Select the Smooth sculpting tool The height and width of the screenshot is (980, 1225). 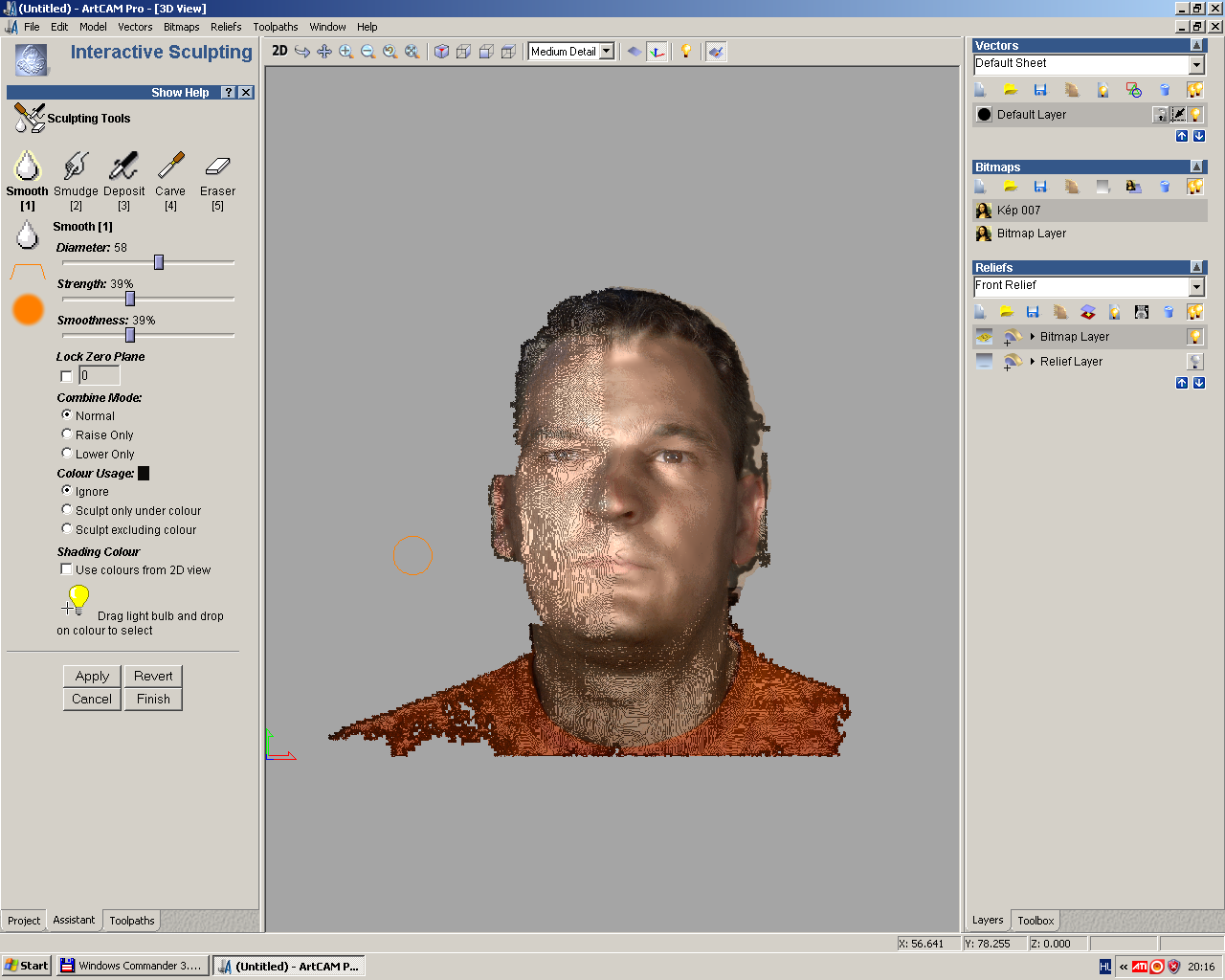tap(27, 167)
